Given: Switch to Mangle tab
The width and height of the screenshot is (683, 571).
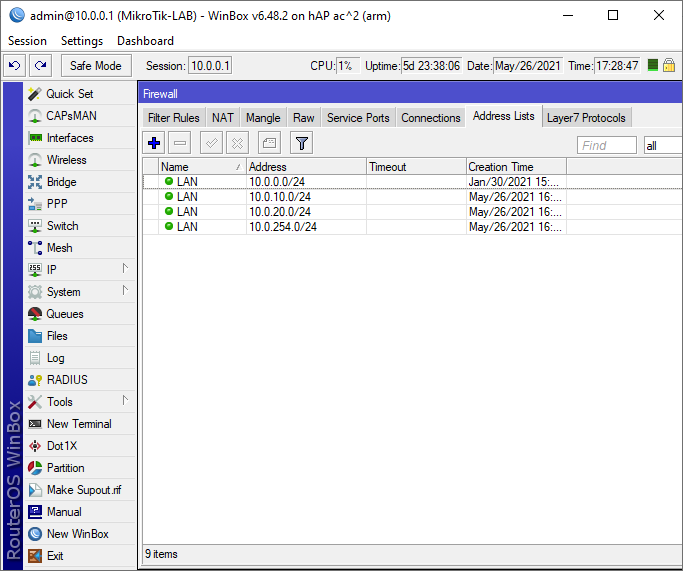Looking at the screenshot, I should coord(263,118).
